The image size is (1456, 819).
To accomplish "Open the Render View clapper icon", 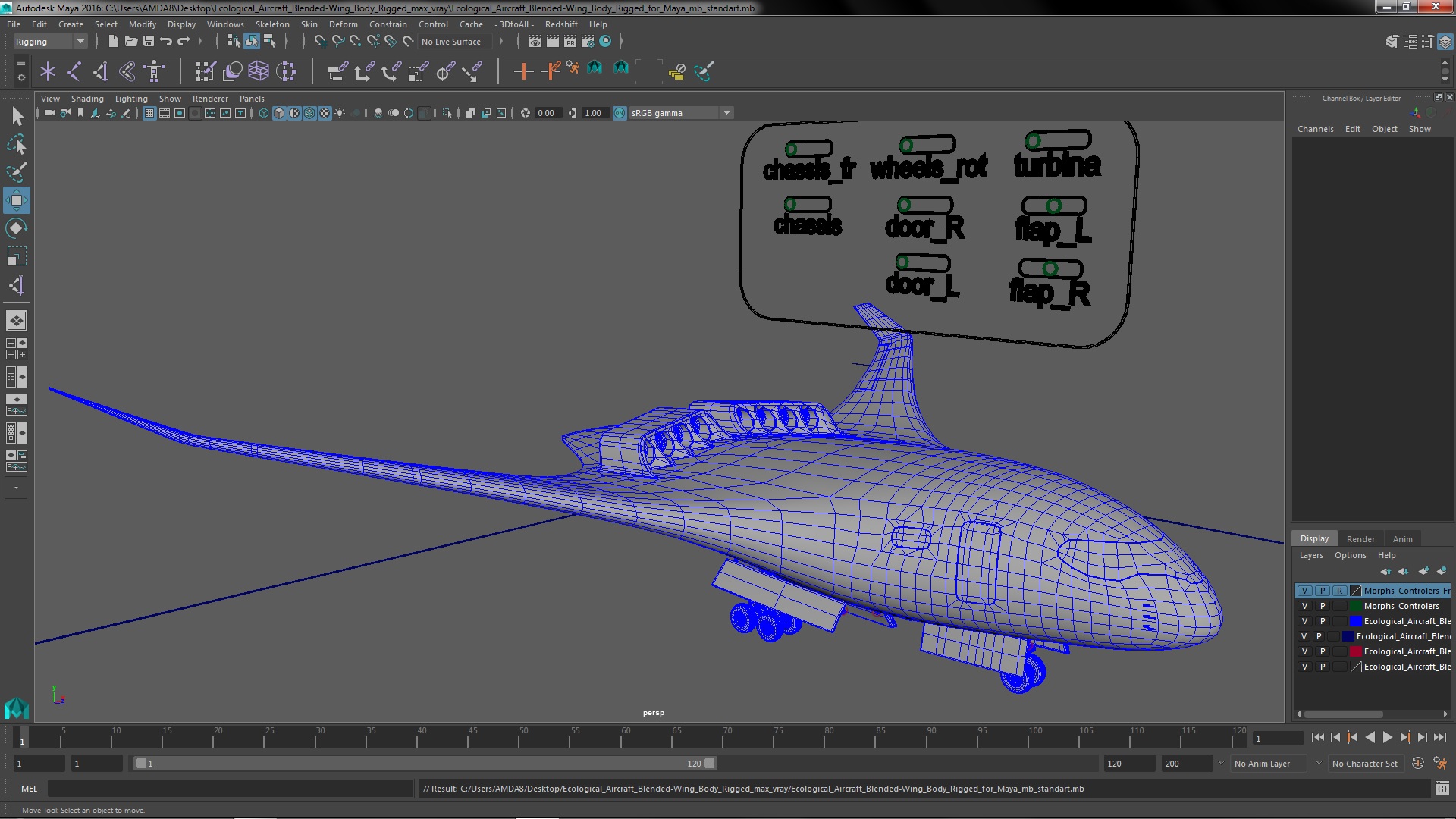I will coord(535,41).
